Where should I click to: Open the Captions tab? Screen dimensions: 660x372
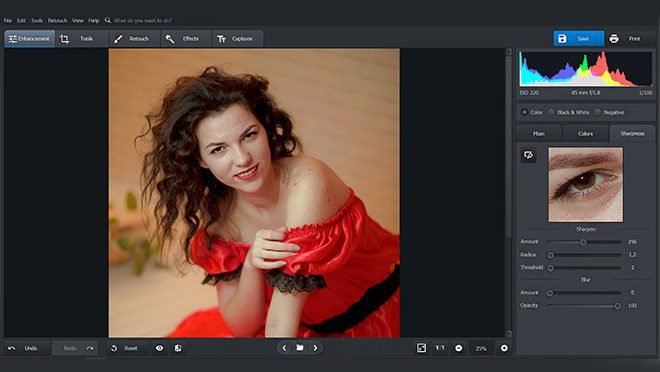(x=238, y=39)
